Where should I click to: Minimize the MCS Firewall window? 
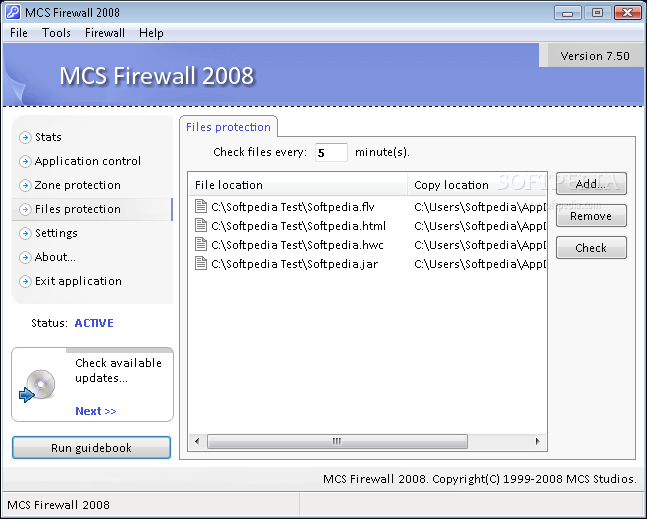pyautogui.click(x=568, y=13)
